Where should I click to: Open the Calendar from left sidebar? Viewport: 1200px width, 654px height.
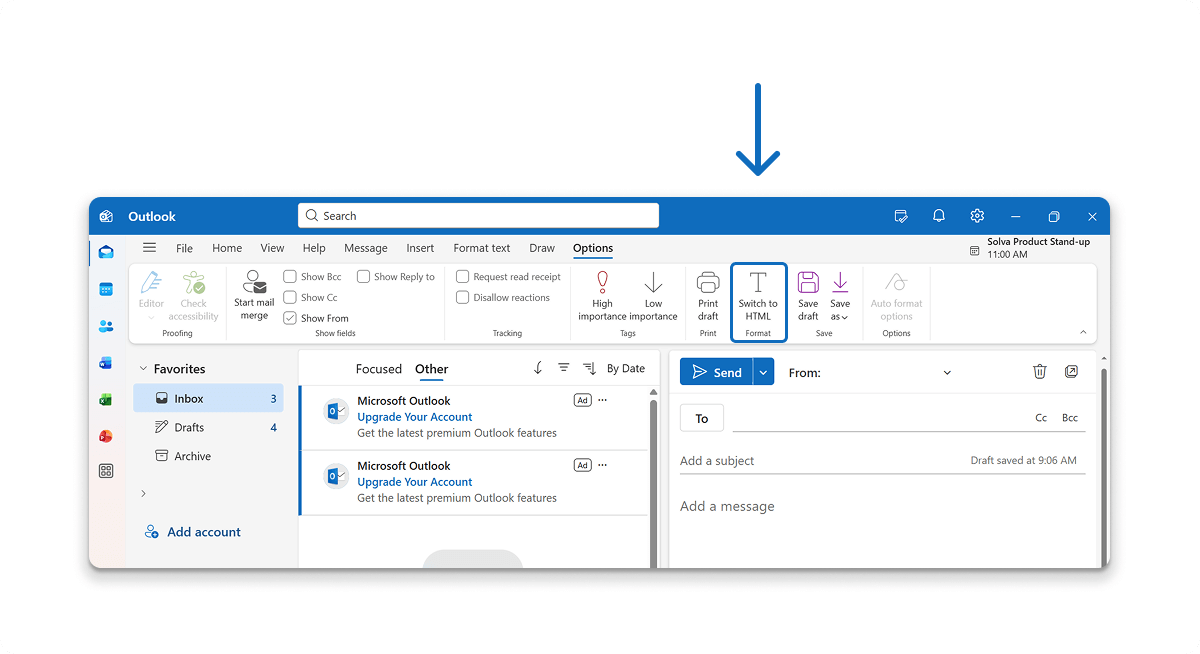pos(106,289)
